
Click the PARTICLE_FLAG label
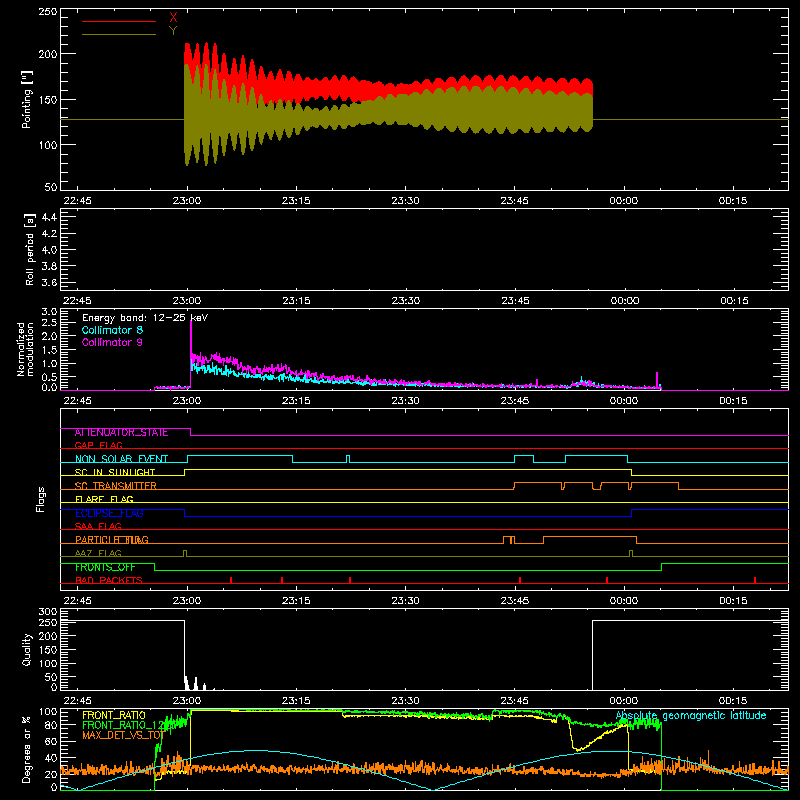click(112, 540)
